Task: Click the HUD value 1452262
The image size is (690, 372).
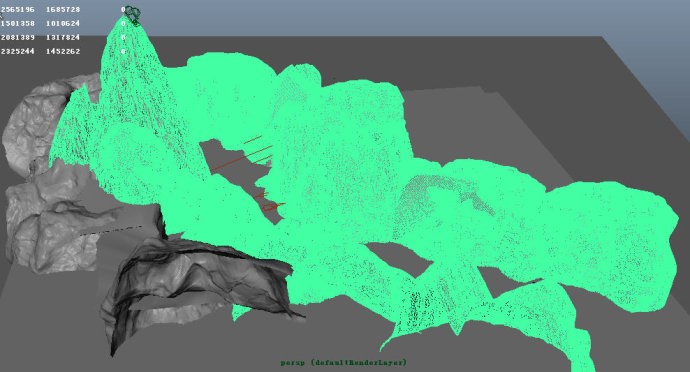Action: [63, 52]
